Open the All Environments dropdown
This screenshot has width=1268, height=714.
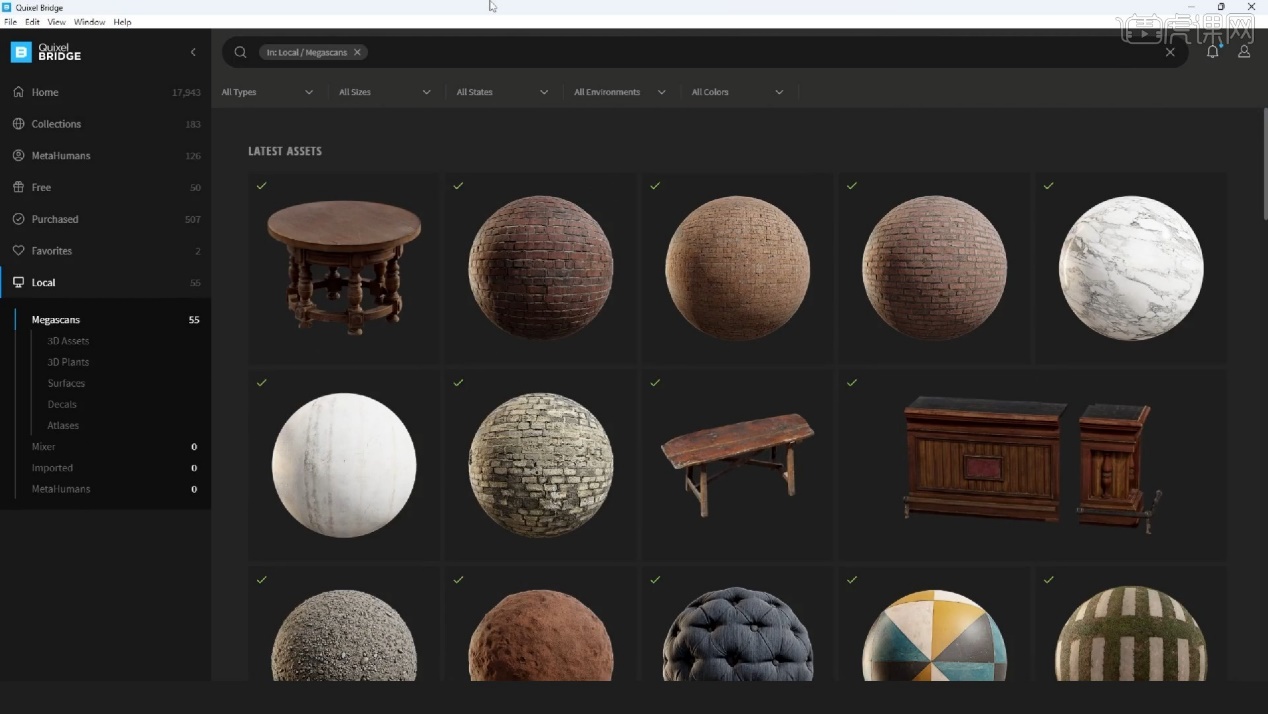point(620,92)
